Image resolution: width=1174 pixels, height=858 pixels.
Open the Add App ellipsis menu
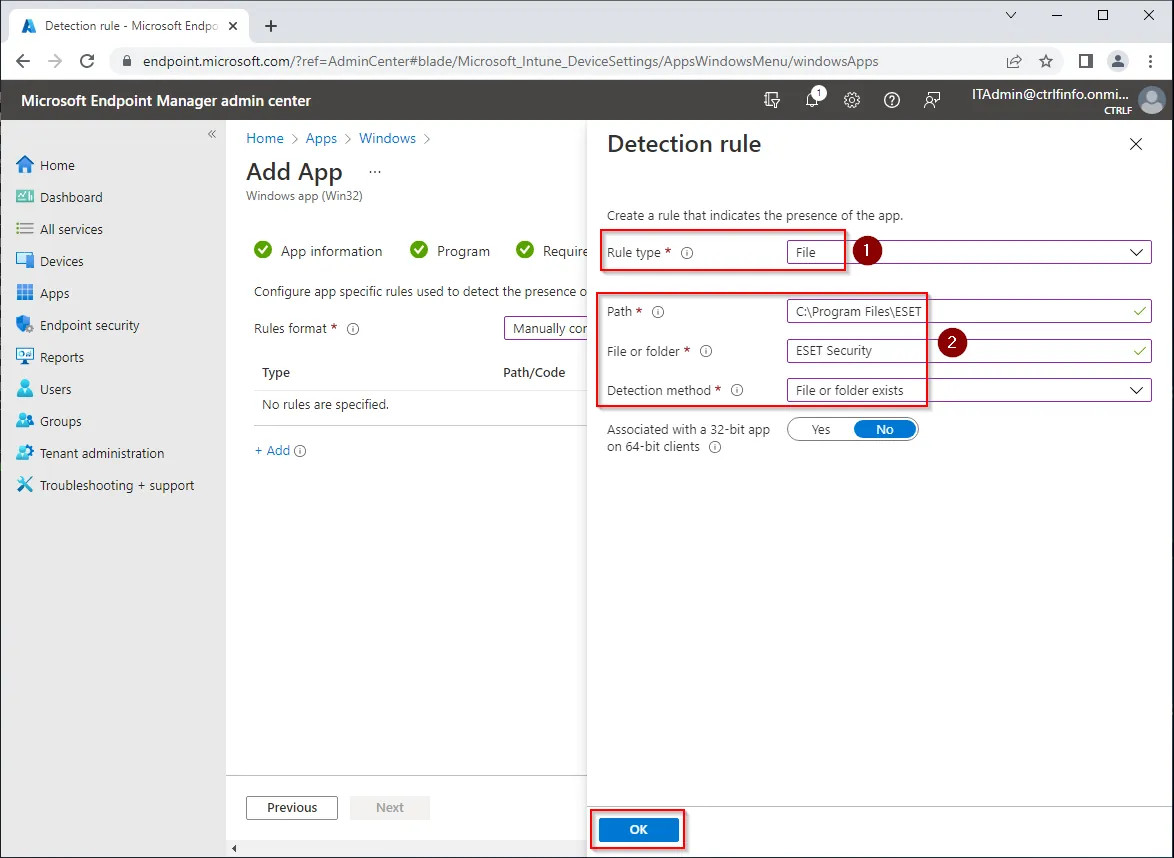375,172
